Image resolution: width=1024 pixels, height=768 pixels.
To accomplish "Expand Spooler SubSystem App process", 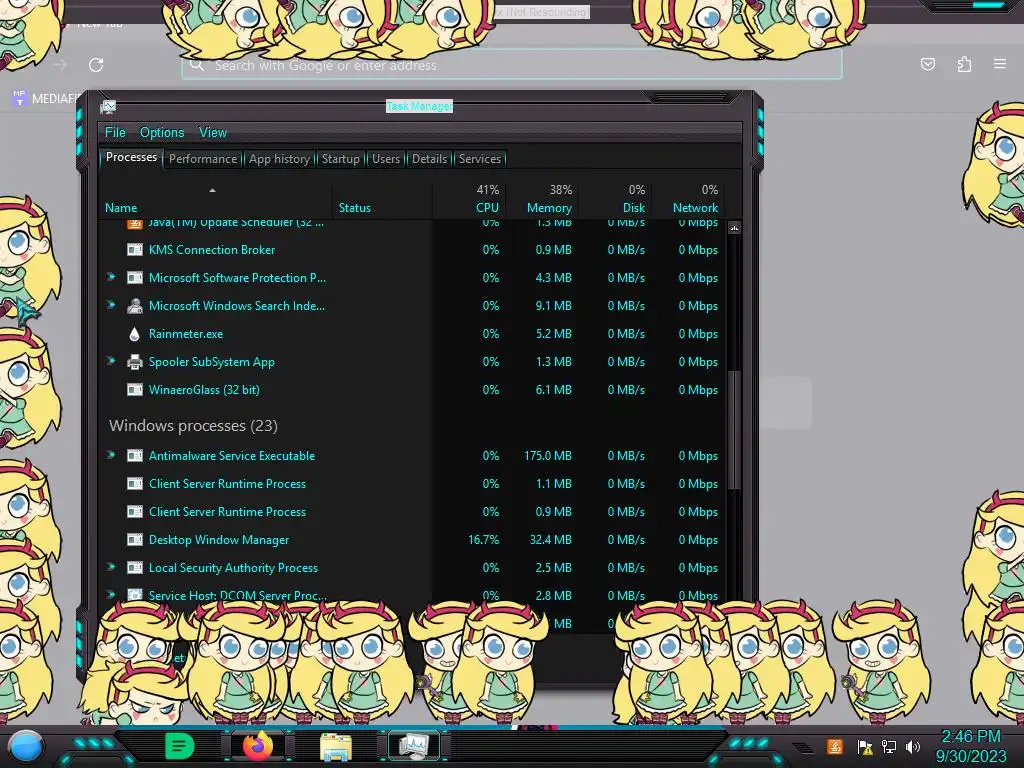I will (111, 361).
